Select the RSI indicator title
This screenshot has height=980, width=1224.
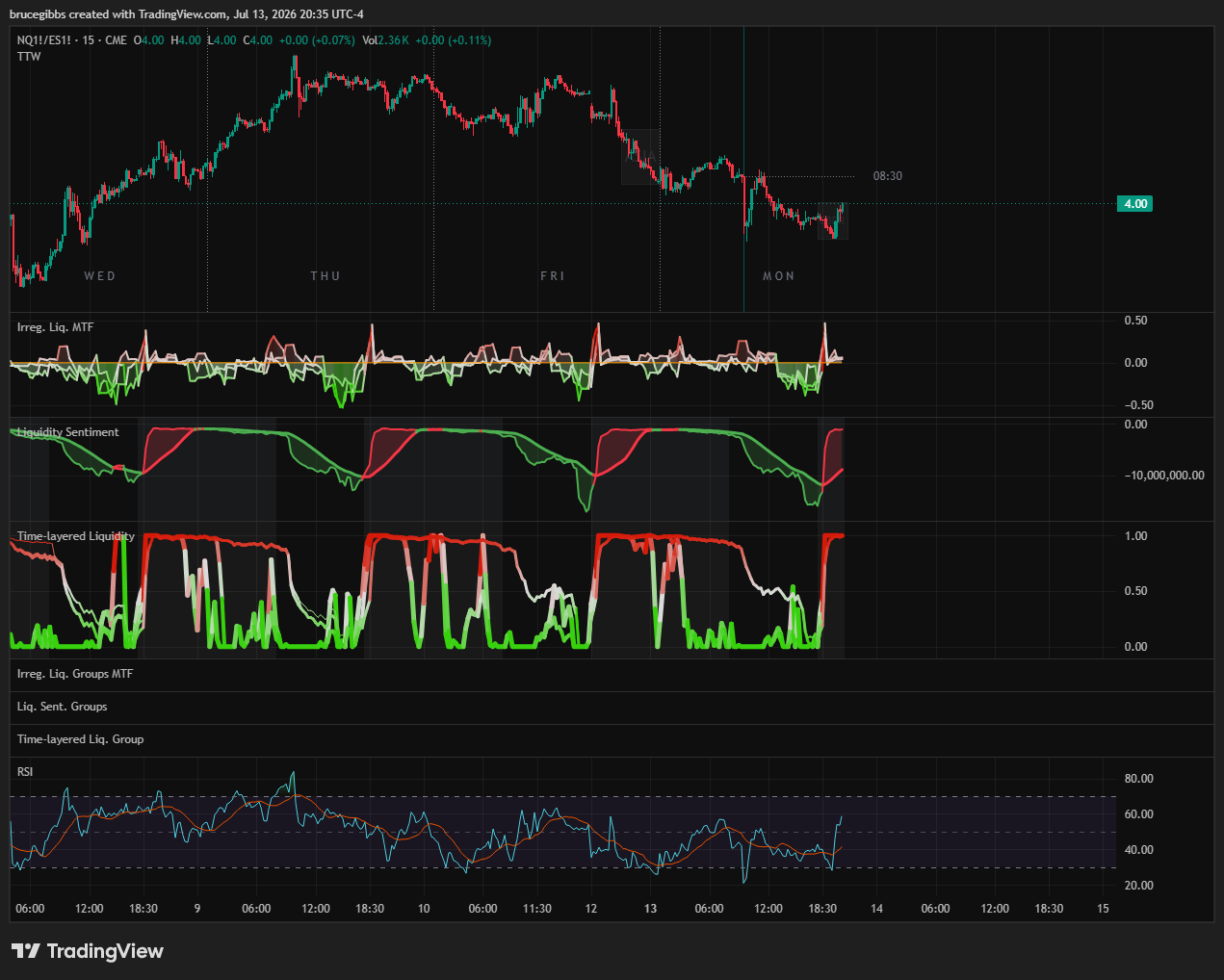(25, 772)
